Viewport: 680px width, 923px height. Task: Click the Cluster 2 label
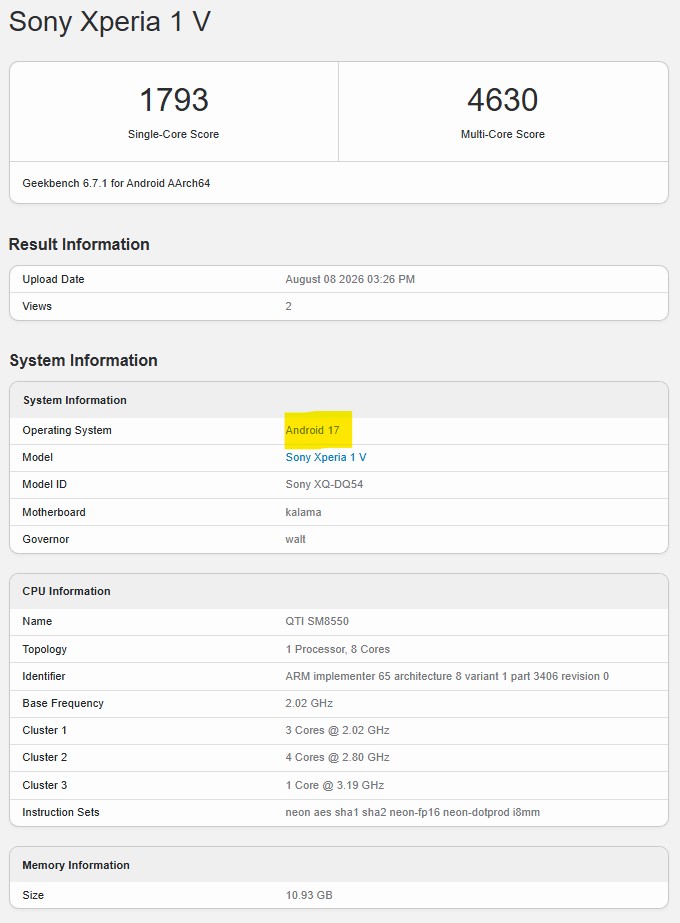tap(44, 758)
